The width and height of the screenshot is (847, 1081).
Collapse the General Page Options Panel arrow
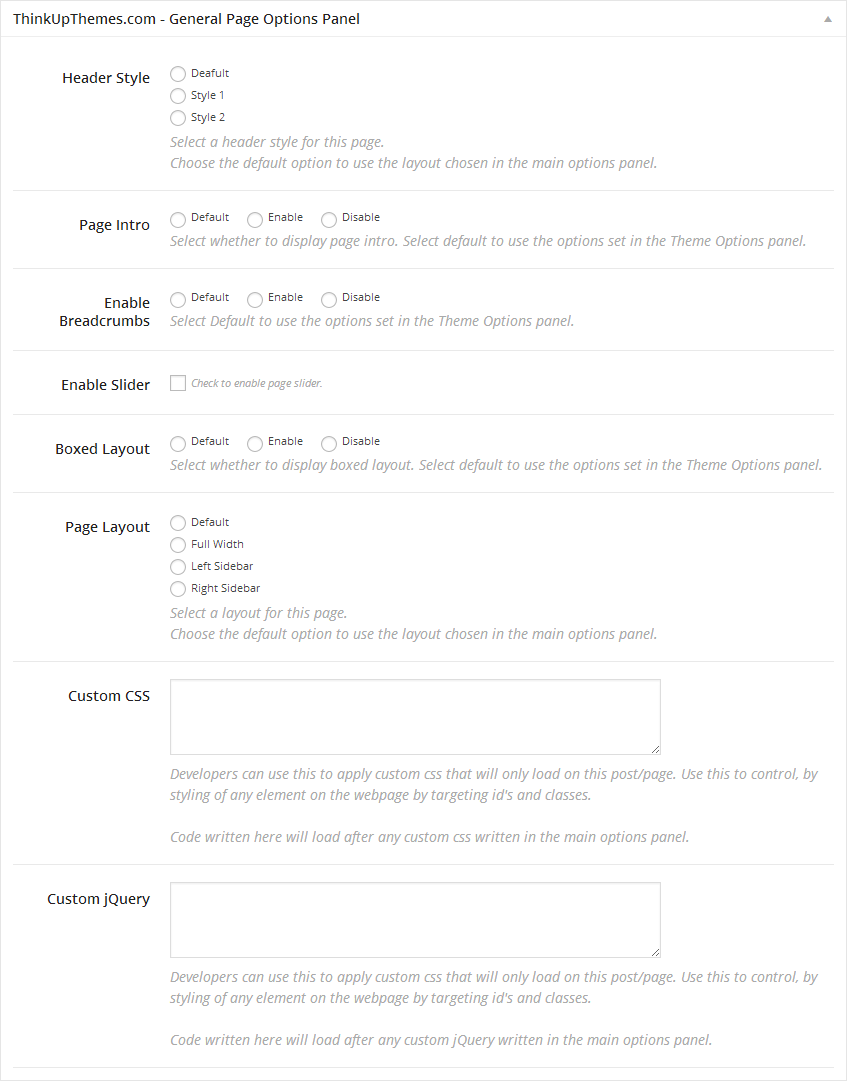827,19
